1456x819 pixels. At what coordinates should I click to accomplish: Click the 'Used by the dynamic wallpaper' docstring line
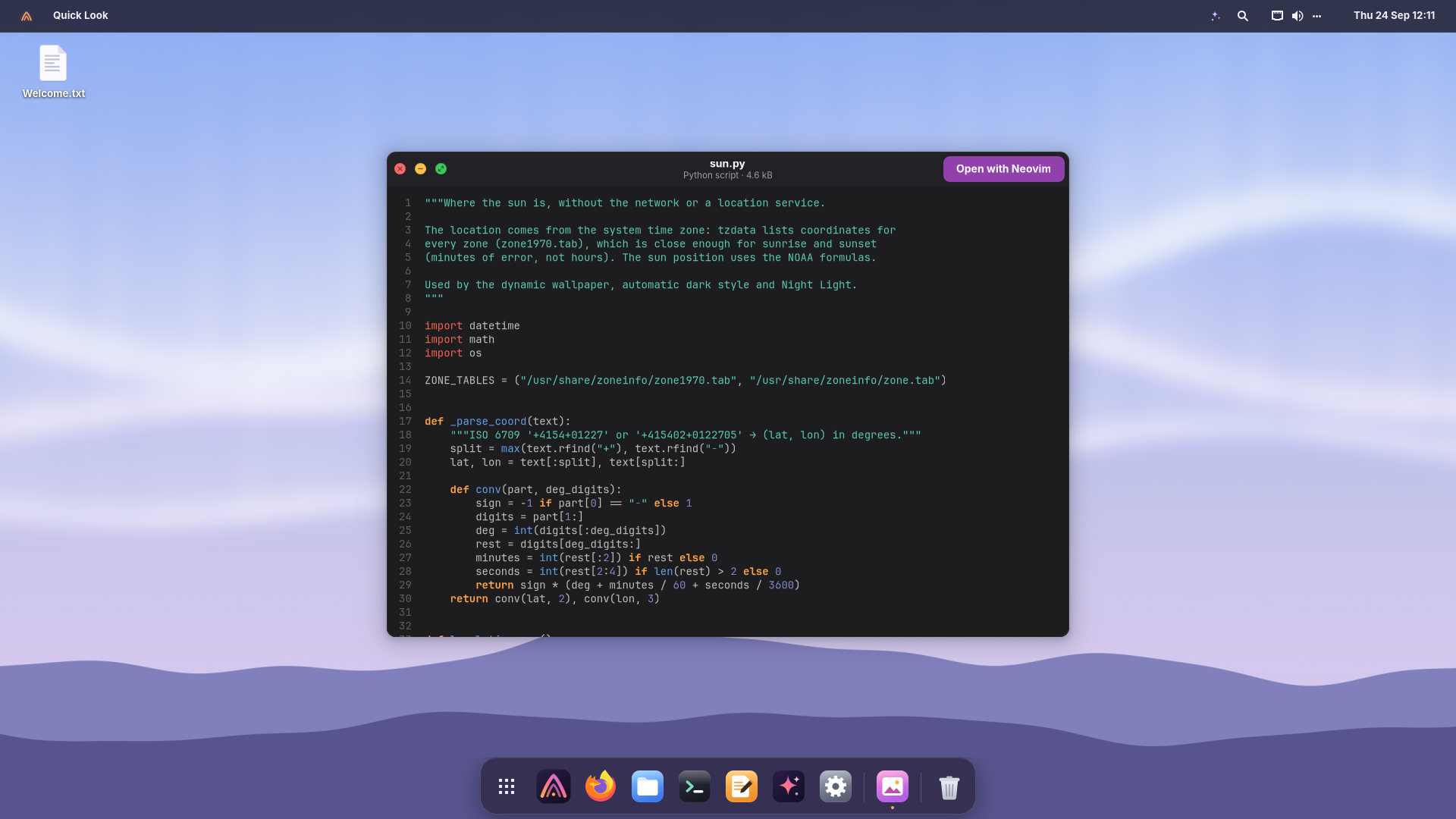(641, 285)
